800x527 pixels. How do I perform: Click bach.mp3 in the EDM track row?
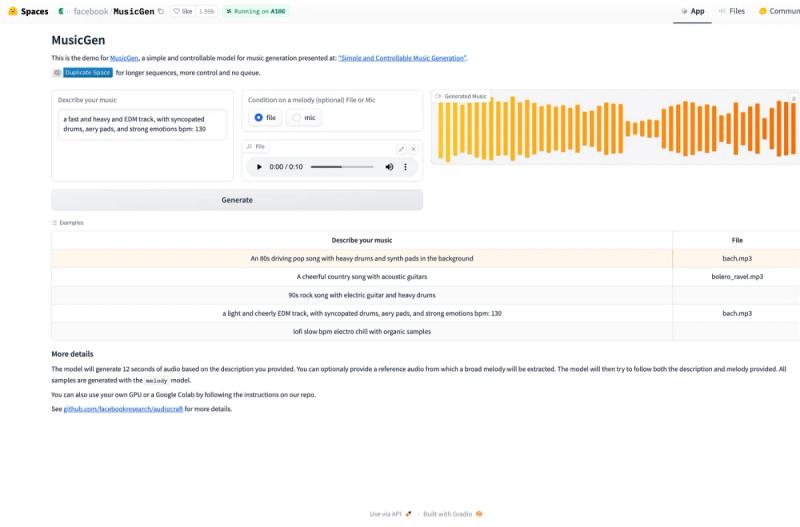click(737, 314)
